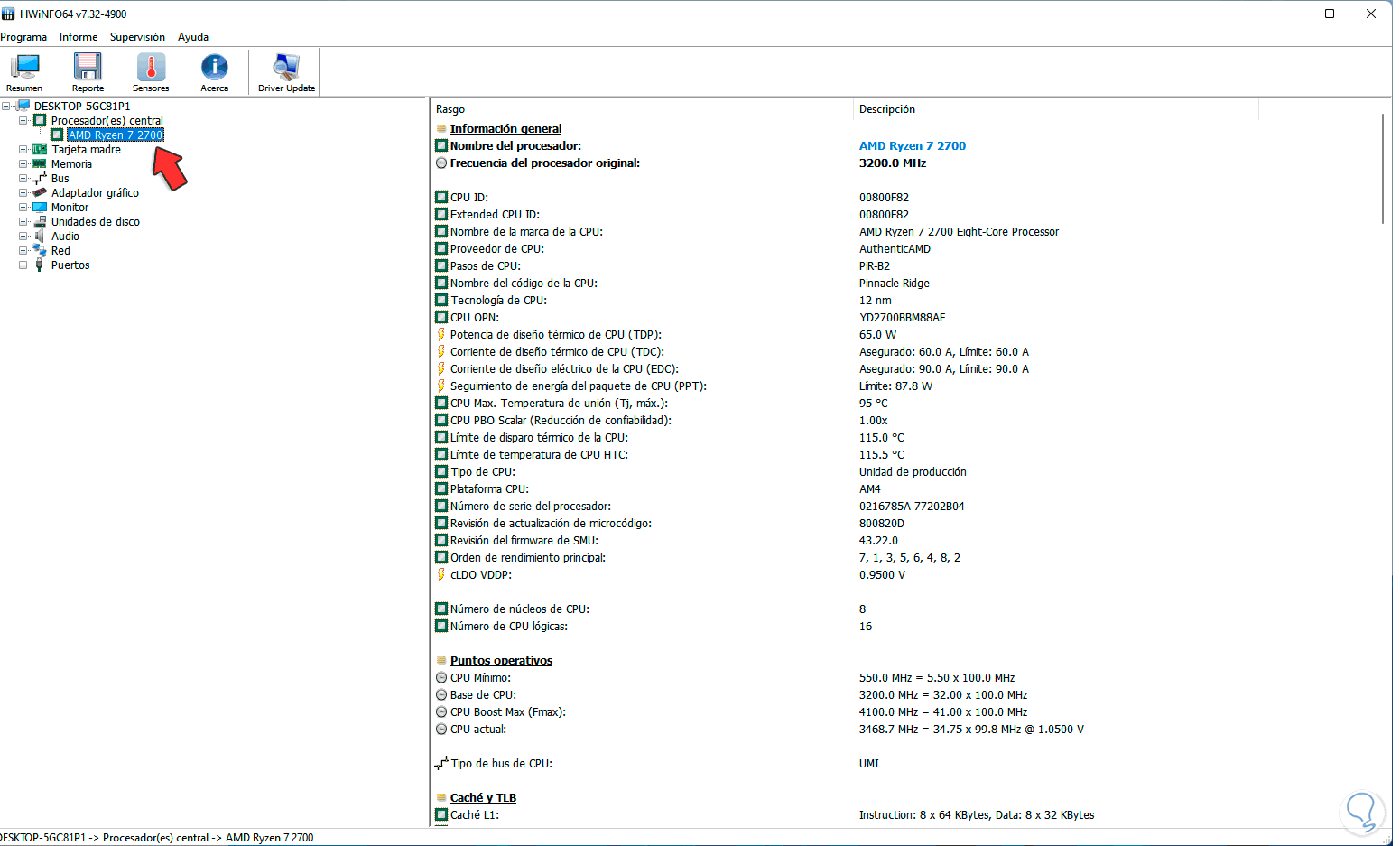Click the YD2700BBM8BAF OPN value
Viewport: 1400px width, 846px height.
tap(903, 317)
